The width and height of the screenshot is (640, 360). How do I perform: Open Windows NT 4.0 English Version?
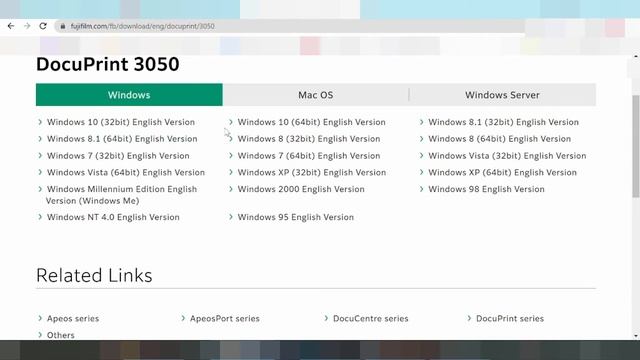point(113,217)
